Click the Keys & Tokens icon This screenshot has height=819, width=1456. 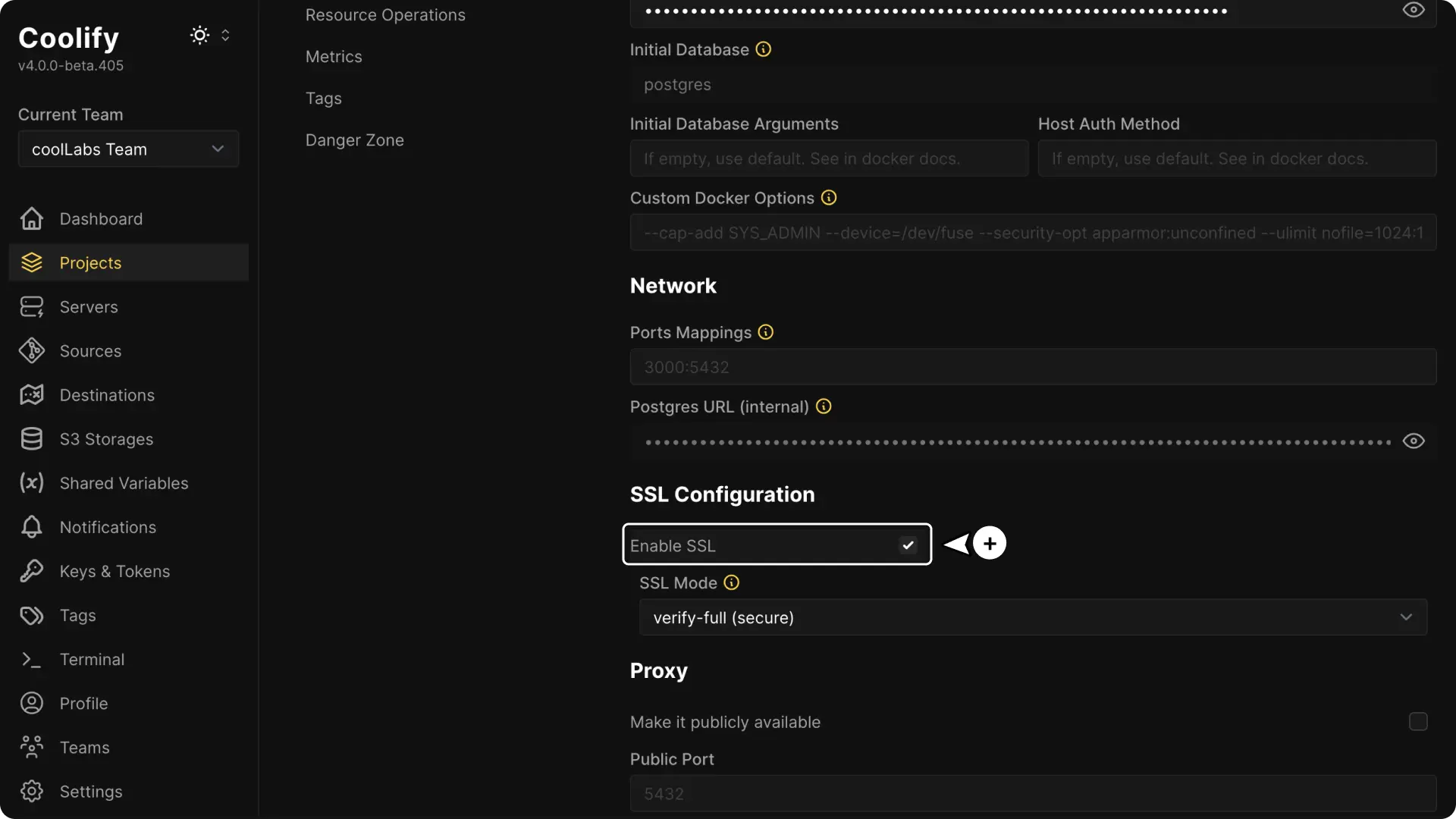pos(30,571)
